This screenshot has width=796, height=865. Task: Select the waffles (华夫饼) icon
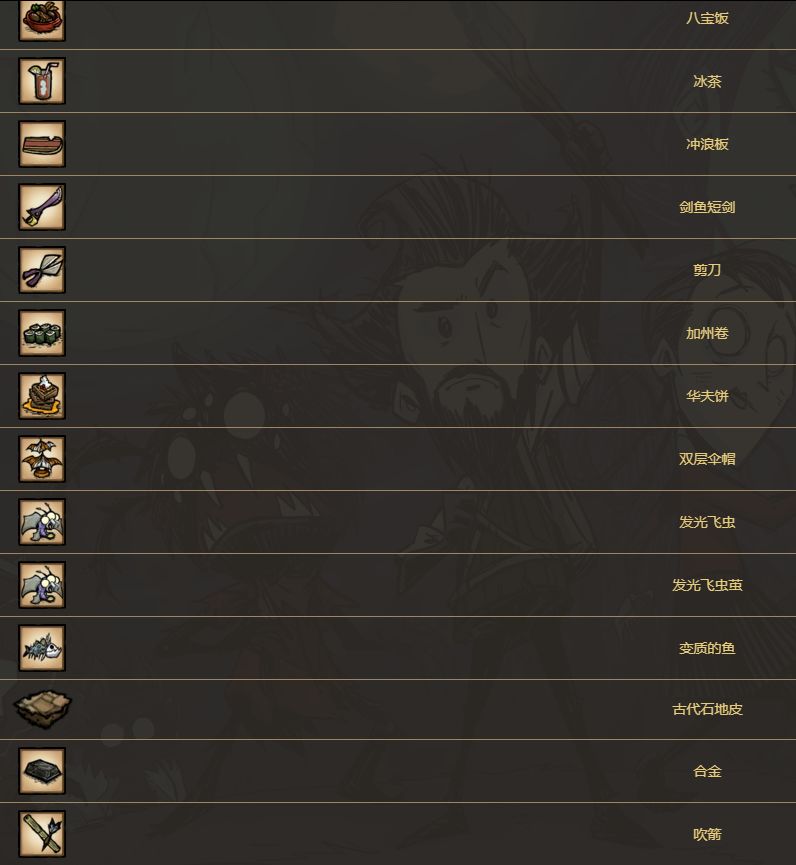click(x=42, y=396)
